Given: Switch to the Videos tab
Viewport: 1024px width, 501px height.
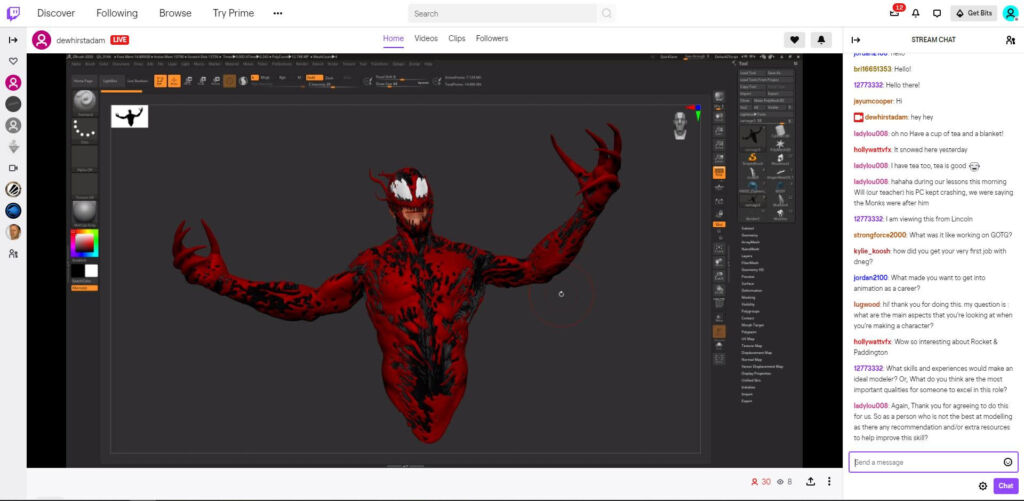Looking at the screenshot, I should tap(426, 39).
